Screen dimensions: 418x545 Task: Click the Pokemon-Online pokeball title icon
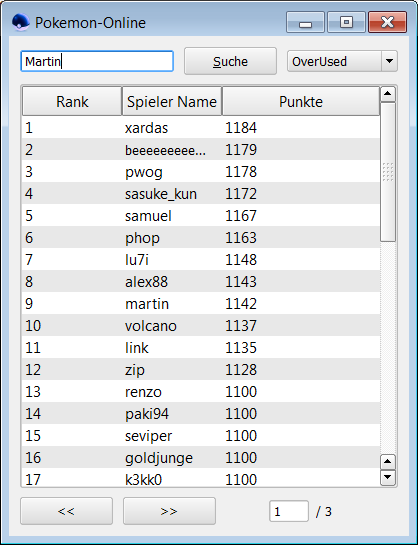[21, 23]
